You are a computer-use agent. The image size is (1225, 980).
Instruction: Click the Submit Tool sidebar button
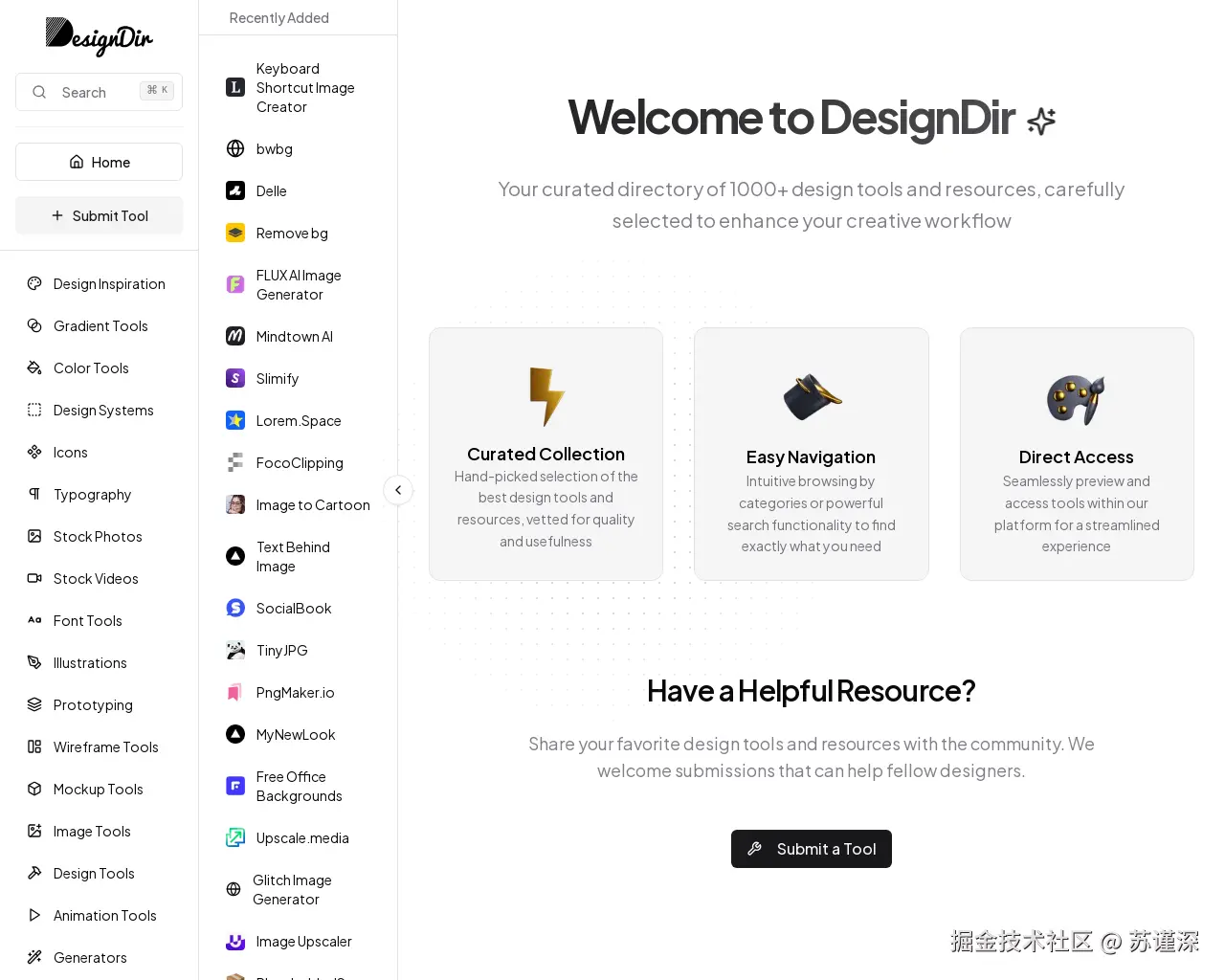(x=99, y=215)
